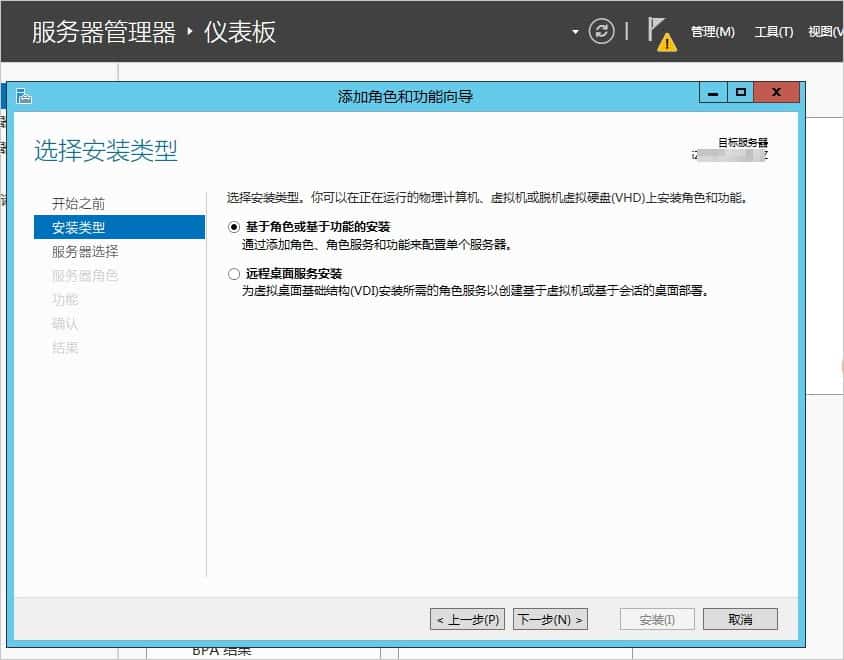Click the refresh icon in Server Manager header

coord(601,31)
